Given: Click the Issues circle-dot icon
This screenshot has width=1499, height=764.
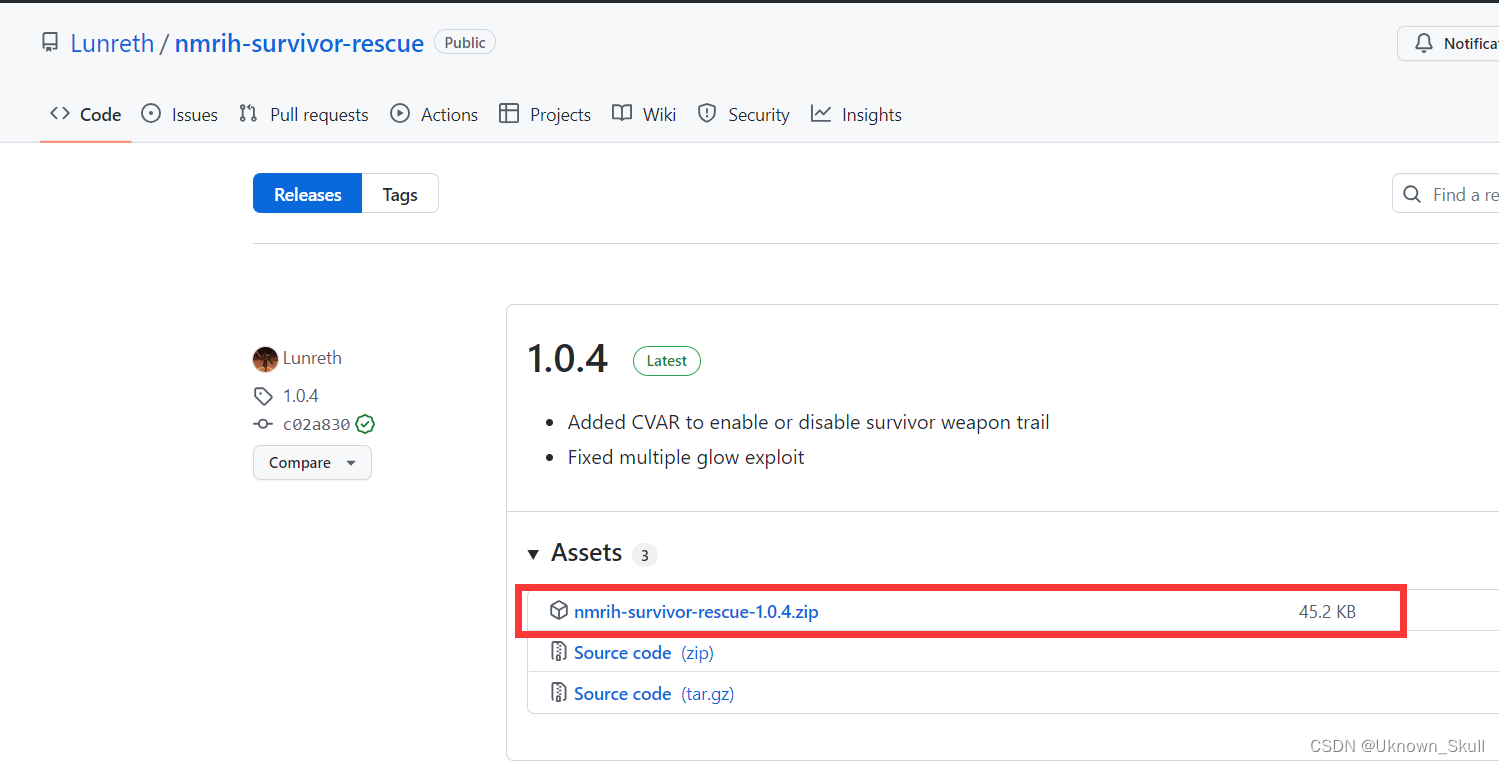Looking at the screenshot, I should (151, 114).
